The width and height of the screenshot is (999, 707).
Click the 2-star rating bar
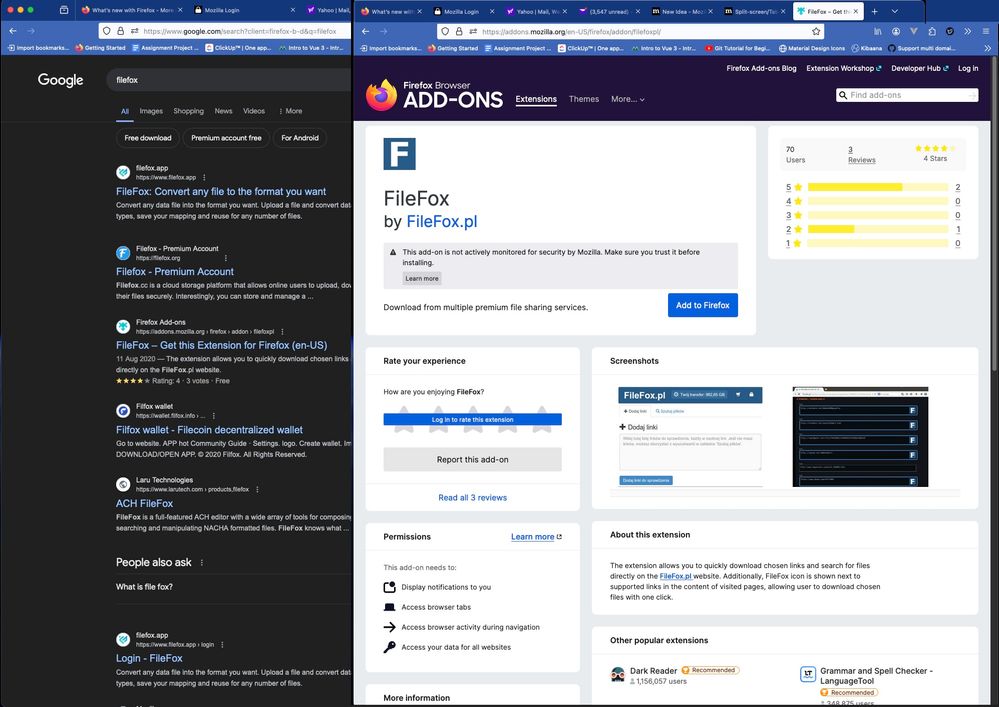click(878, 229)
